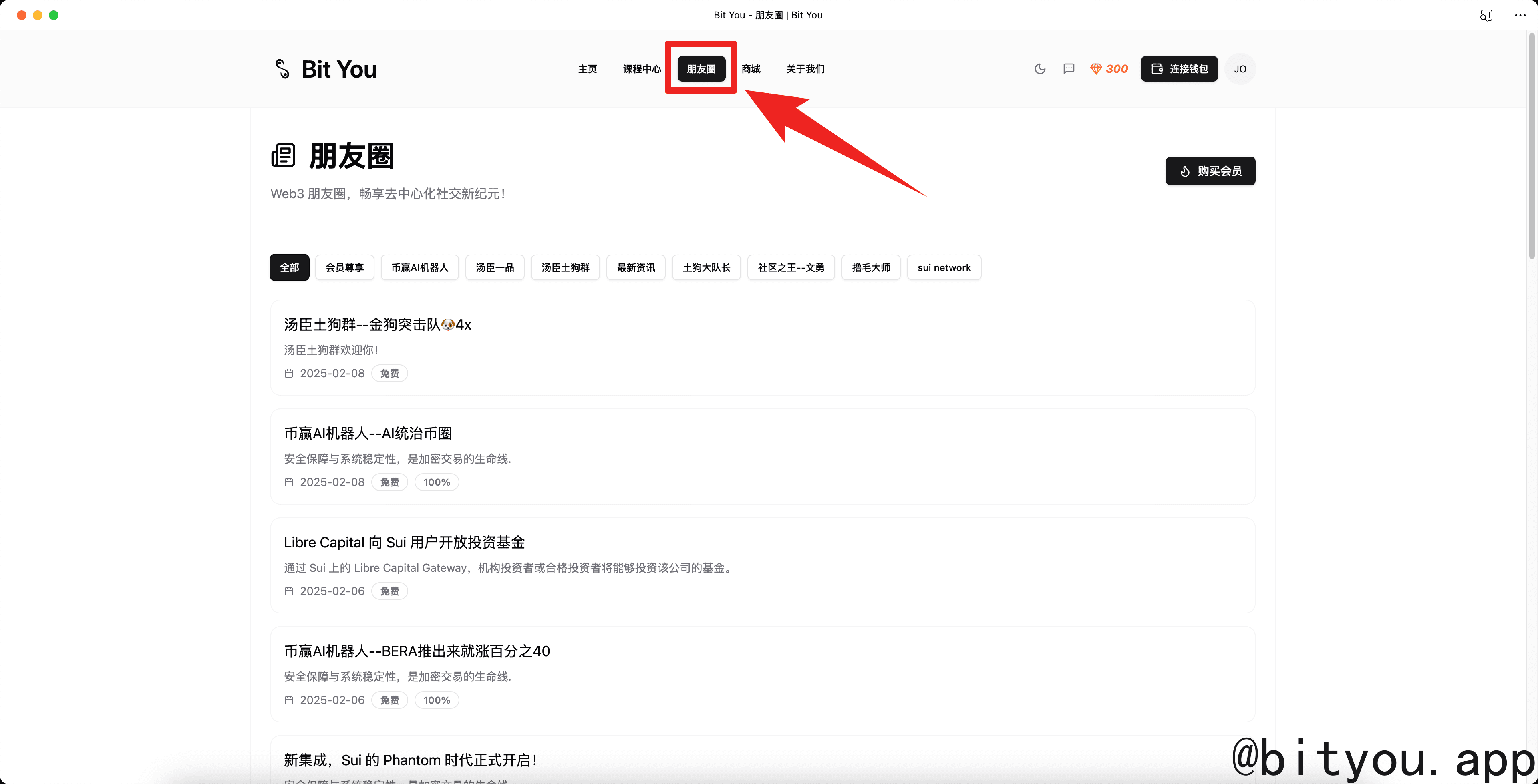The image size is (1538, 784).
Task: Filter by 汤臣一品 tag
Action: (x=495, y=268)
